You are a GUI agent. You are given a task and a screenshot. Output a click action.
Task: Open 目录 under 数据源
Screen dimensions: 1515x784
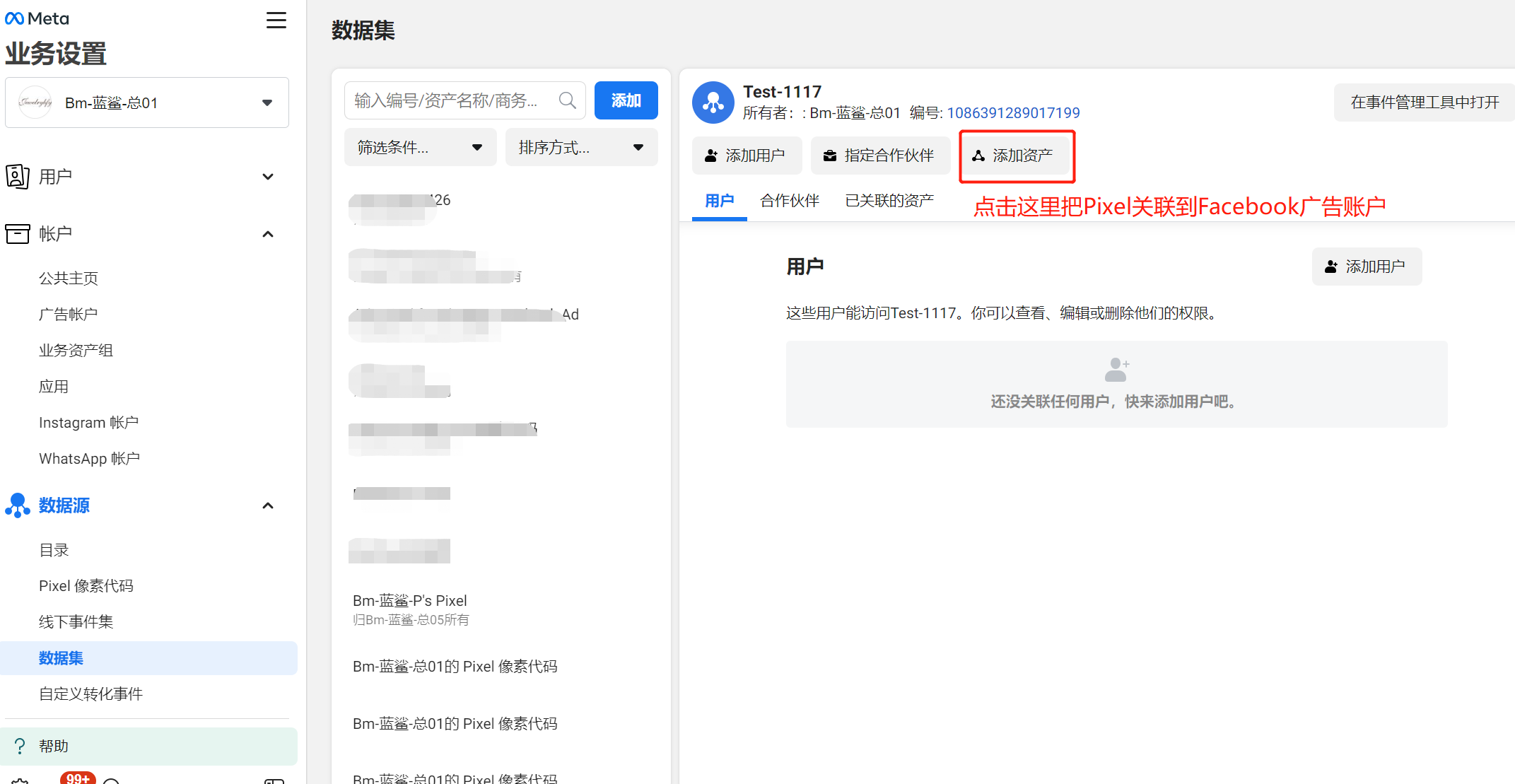(x=54, y=550)
